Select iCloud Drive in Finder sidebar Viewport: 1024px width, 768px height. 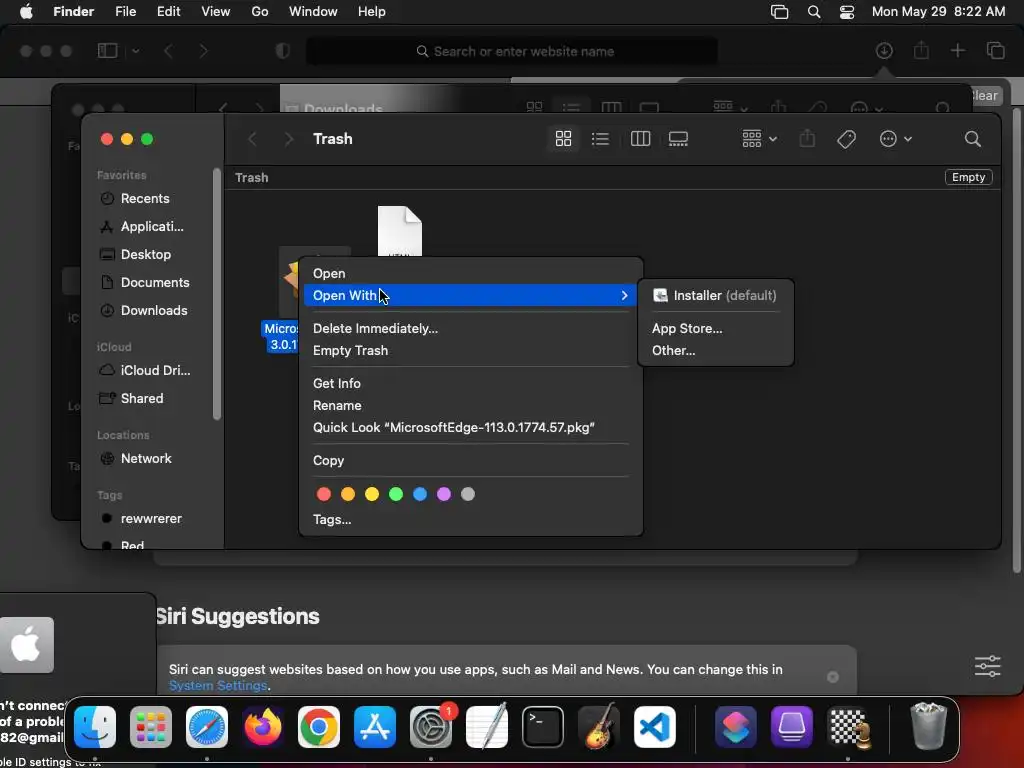click(x=144, y=370)
